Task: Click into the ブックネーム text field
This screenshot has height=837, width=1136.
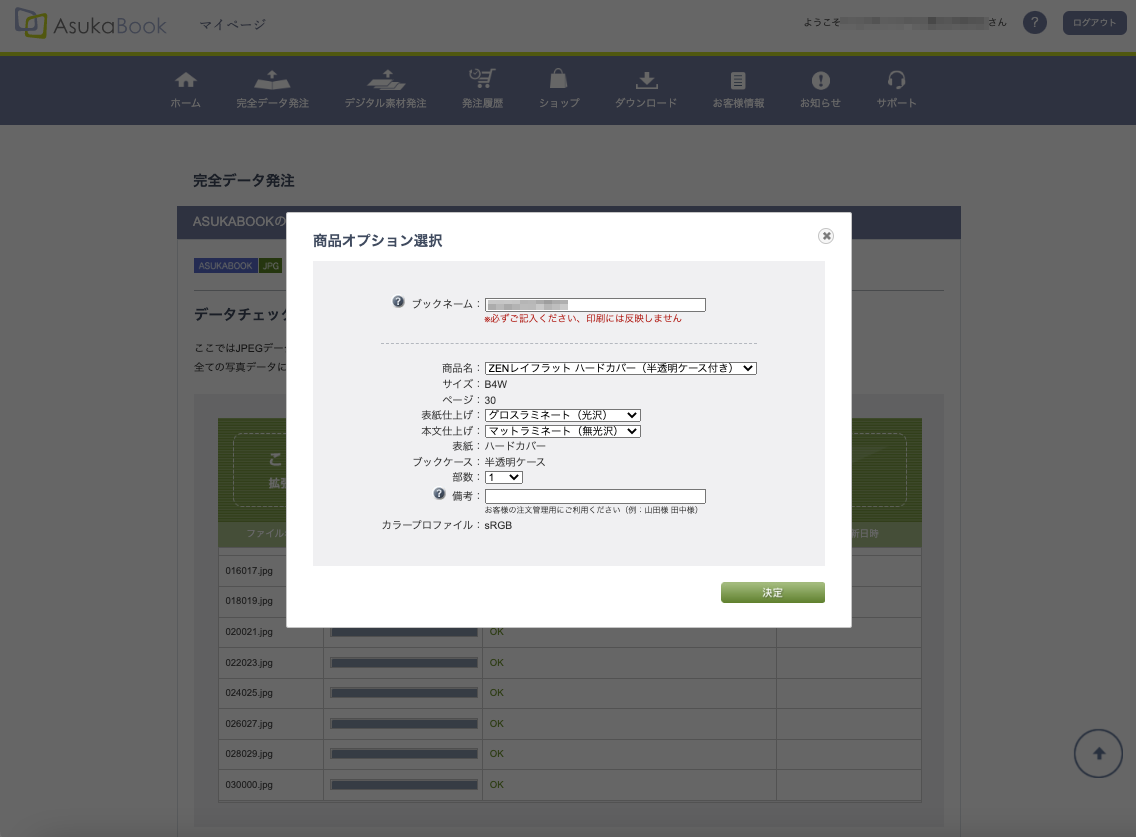Action: (x=595, y=305)
